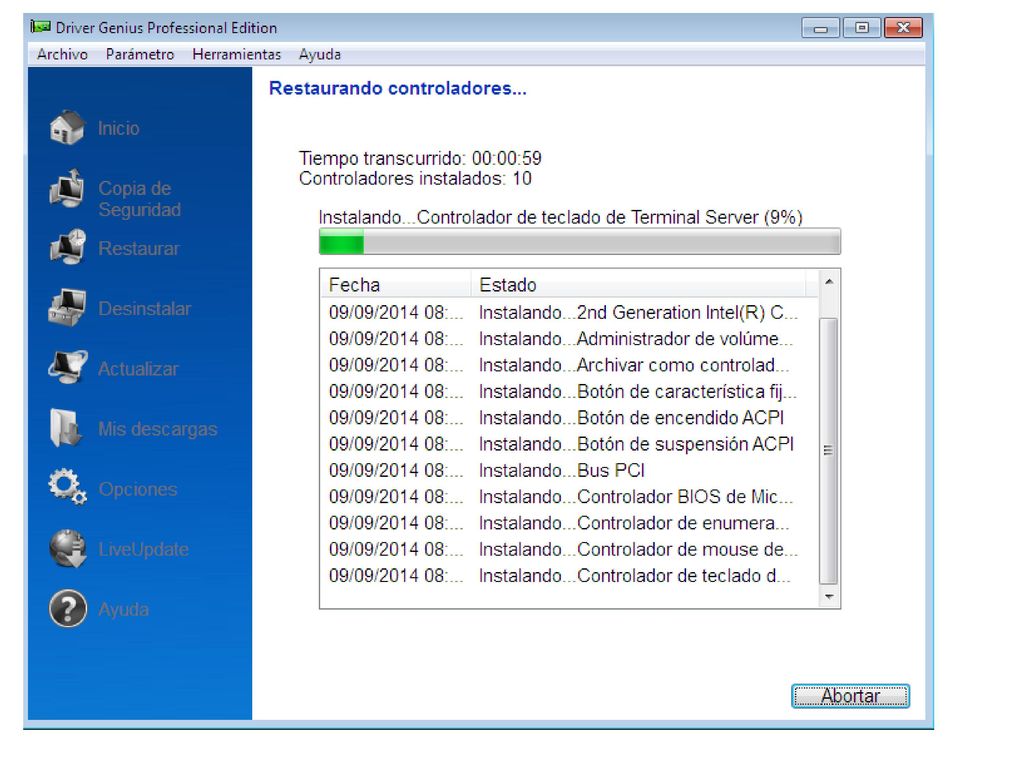1024x768 pixels.
Task: Click Tiempo transcurrido 00:00:59 text
Action: coord(420,158)
